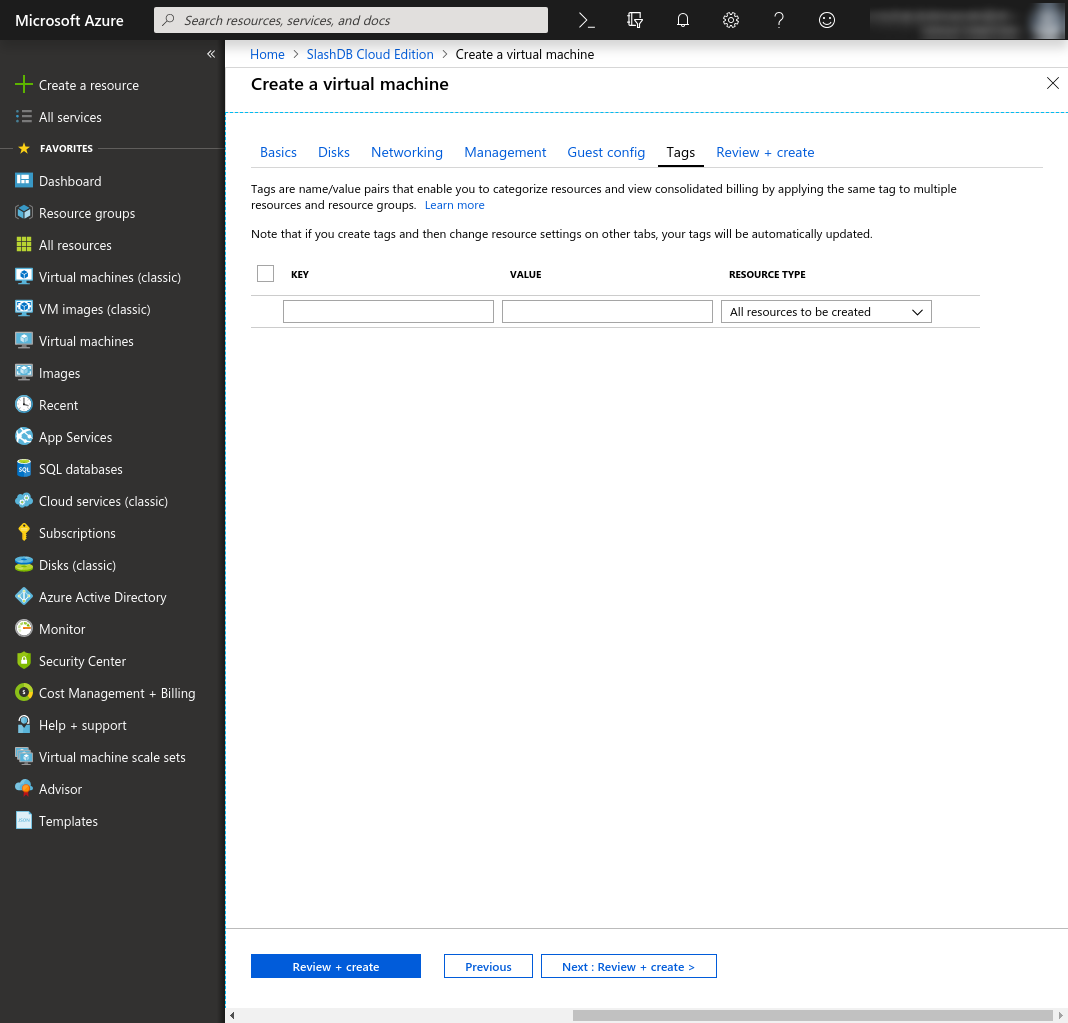The height and width of the screenshot is (1023, 1068).
Task: Click the Azure Active Directory icon
Action: point(24,597)
